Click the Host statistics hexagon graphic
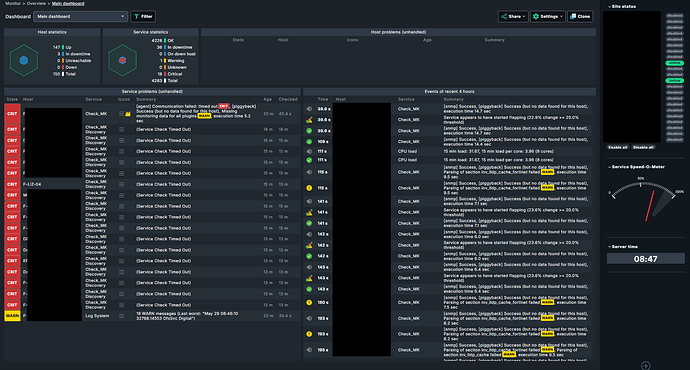Image resolution: width=690 pixels, height=370 pixels. click(24, 60)
